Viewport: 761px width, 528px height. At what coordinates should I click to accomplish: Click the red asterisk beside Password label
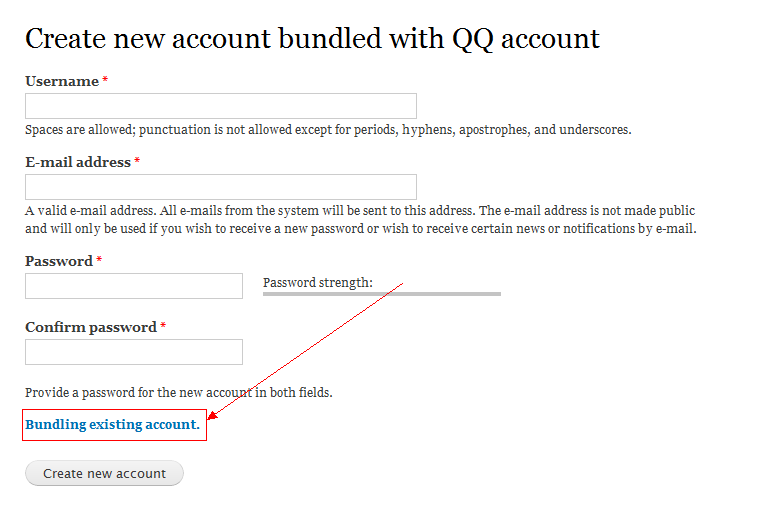[x=99, y=261]
